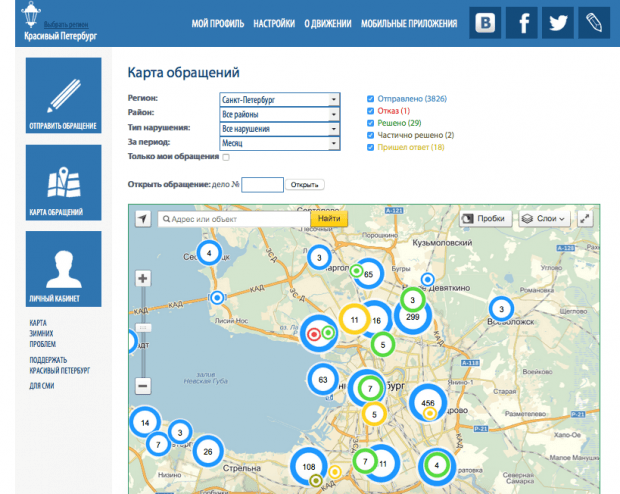Open Мой профиль menu item
Screen dimensions: 620x494
pyautogui.click(x=217, y=23)
